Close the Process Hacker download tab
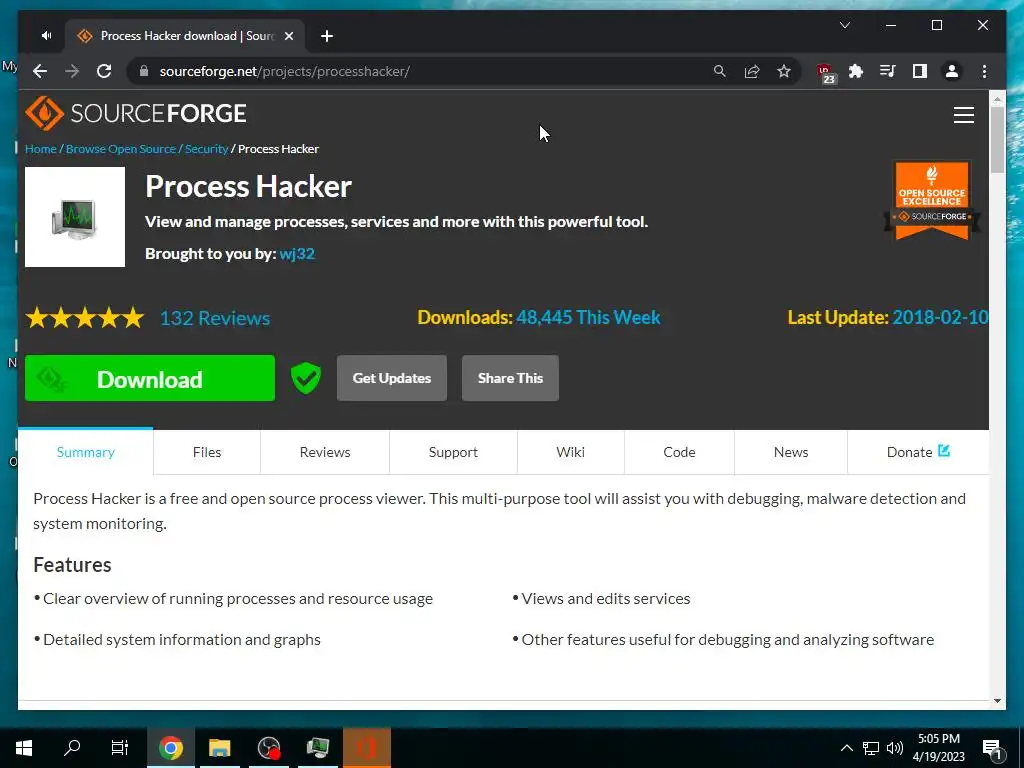This screenshot has height=768, width=1024. pos(289,36)
